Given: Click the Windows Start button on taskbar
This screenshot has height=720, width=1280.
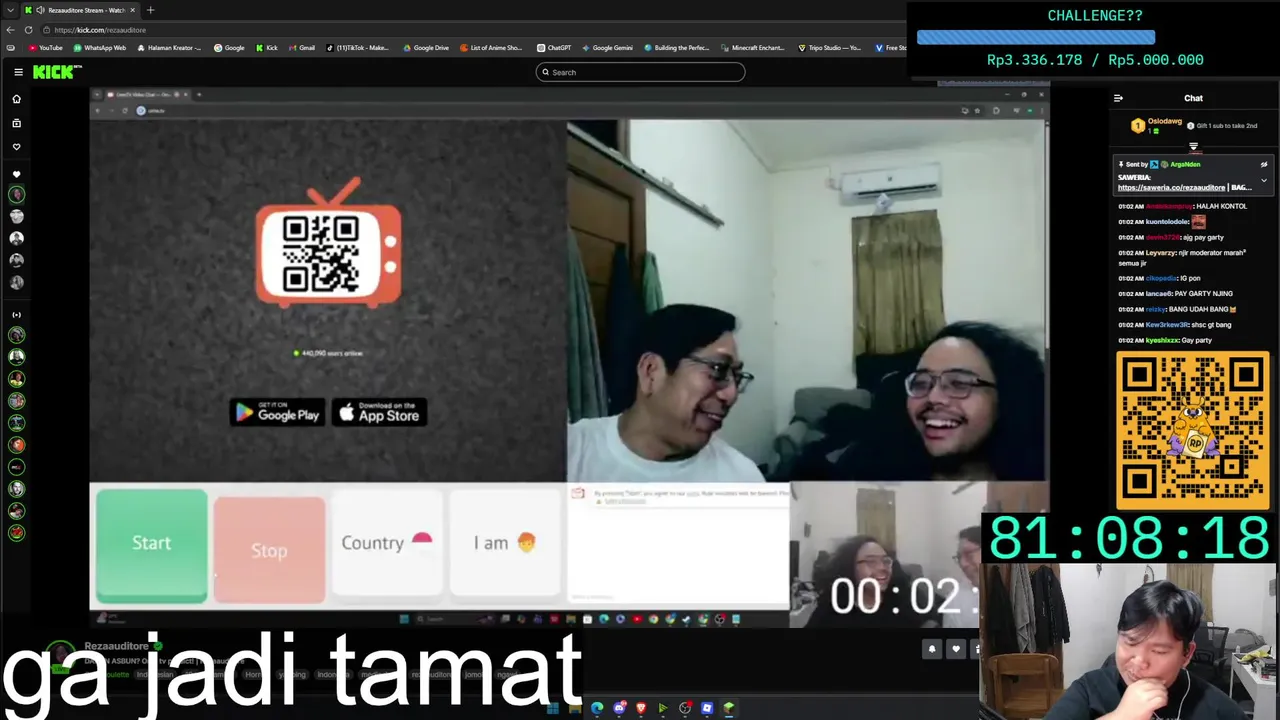Looking at the screenshot, I should (553, 708).
